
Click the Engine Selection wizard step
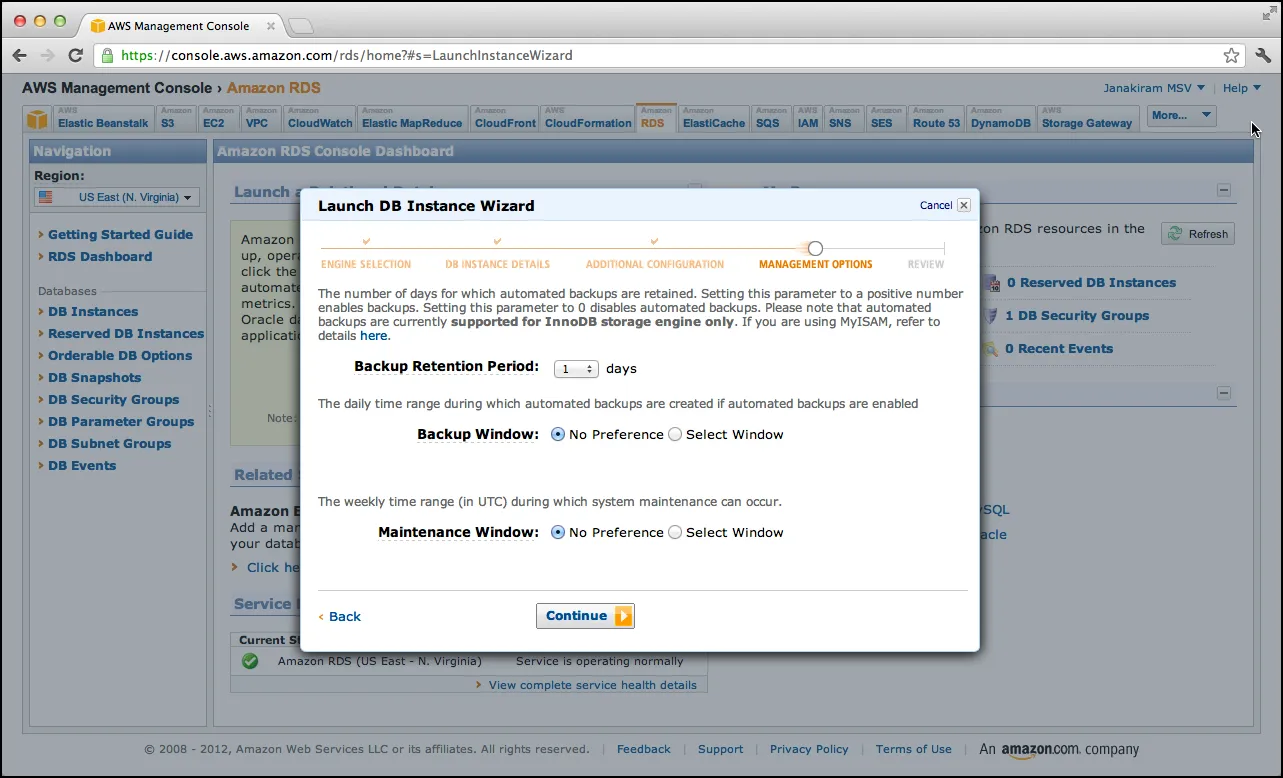point(366,264)
